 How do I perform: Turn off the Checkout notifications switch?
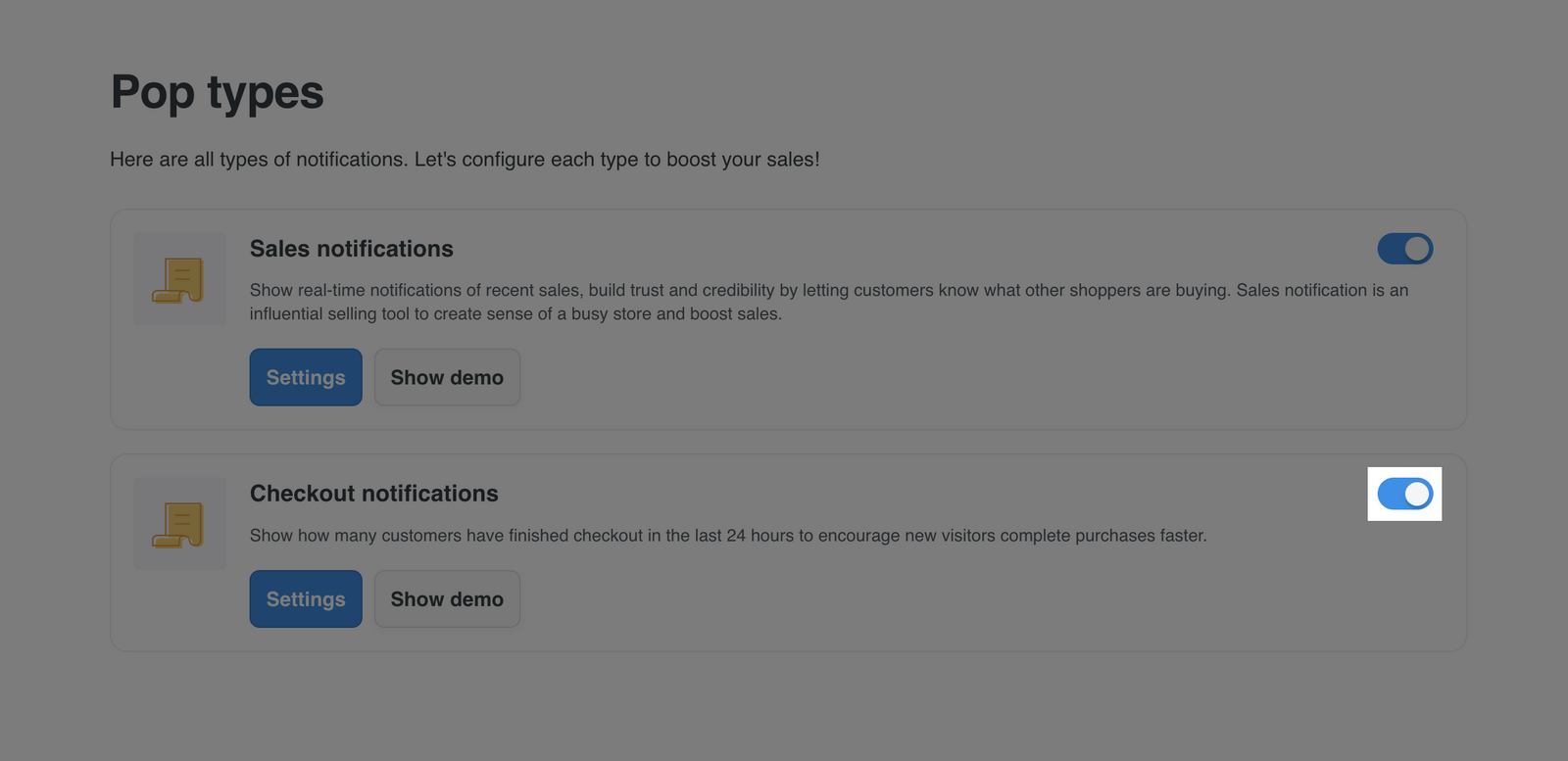(x=1405, y=494)
